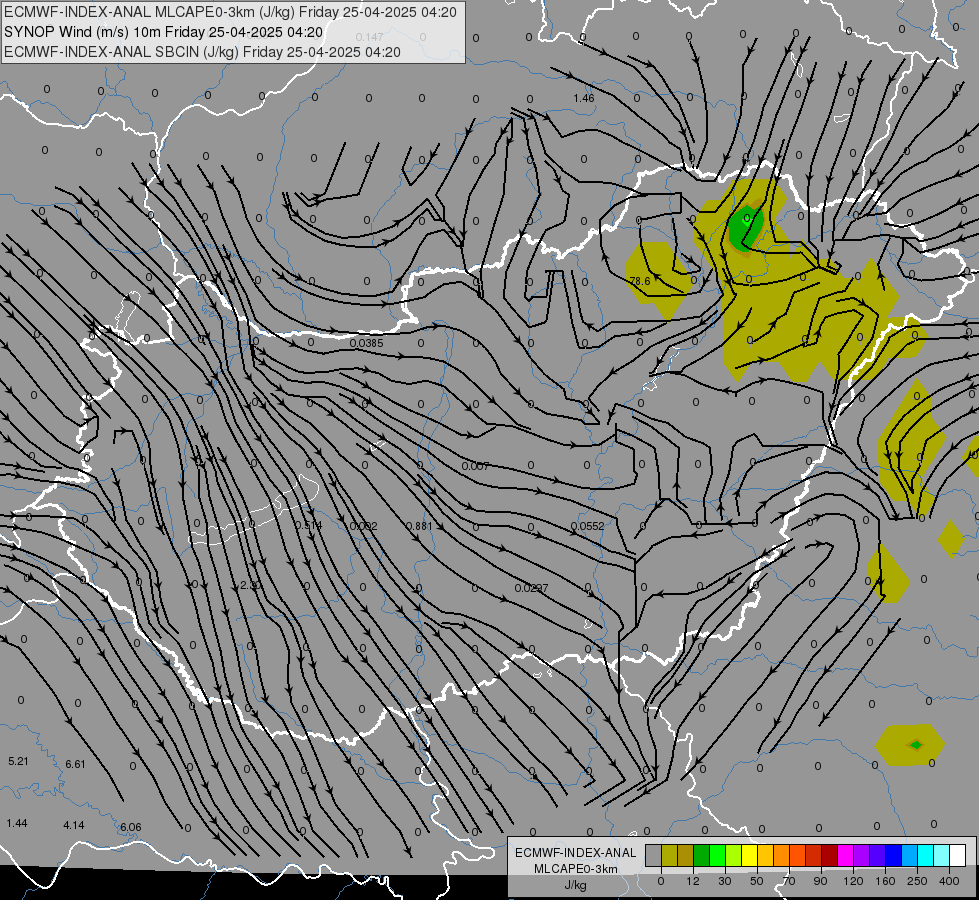The height and width of the screenshot is (900, 979).
Task: Click the legend unit J/kg
Action: 575,885
